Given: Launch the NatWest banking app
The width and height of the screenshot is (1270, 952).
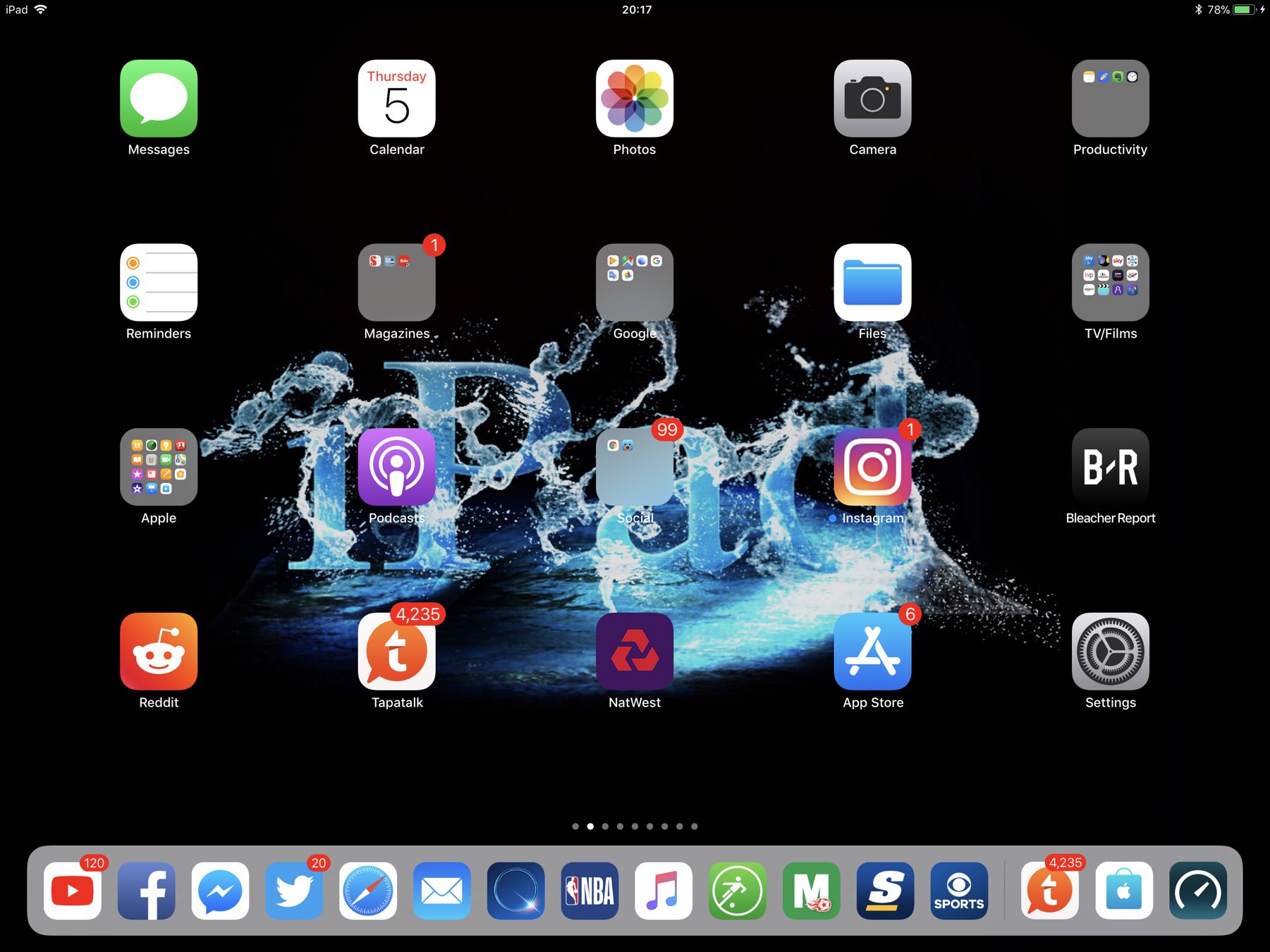Looking at the screenshot, I should (x=635, y=651).
